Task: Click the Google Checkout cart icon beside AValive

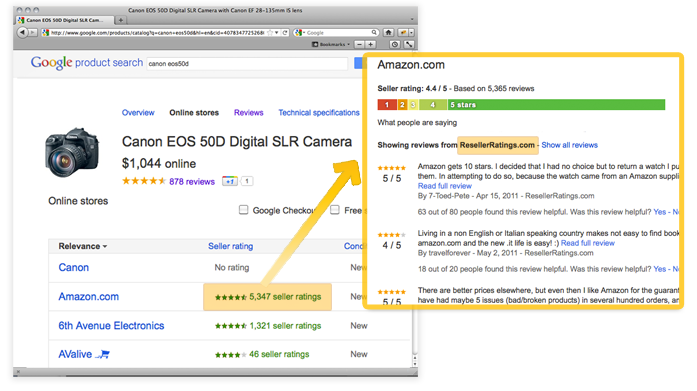Action: point(104,354)
